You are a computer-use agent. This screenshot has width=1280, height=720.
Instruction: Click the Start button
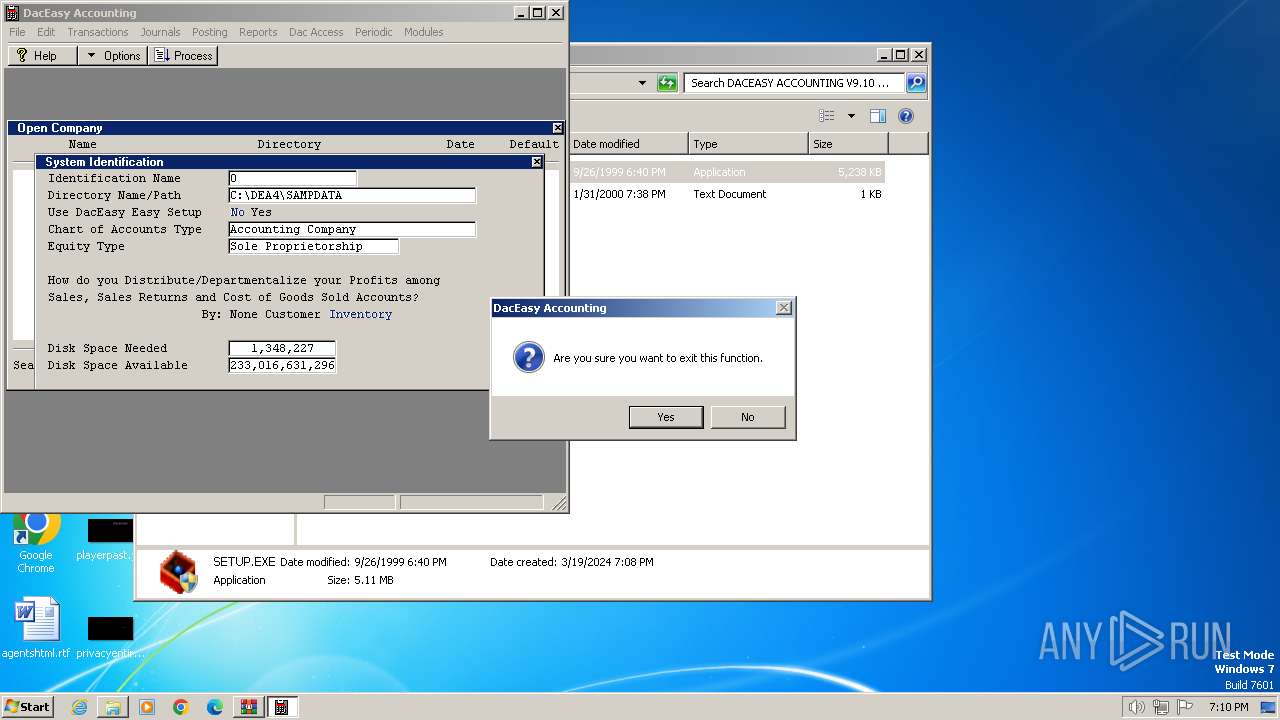(x=28, y=707)
